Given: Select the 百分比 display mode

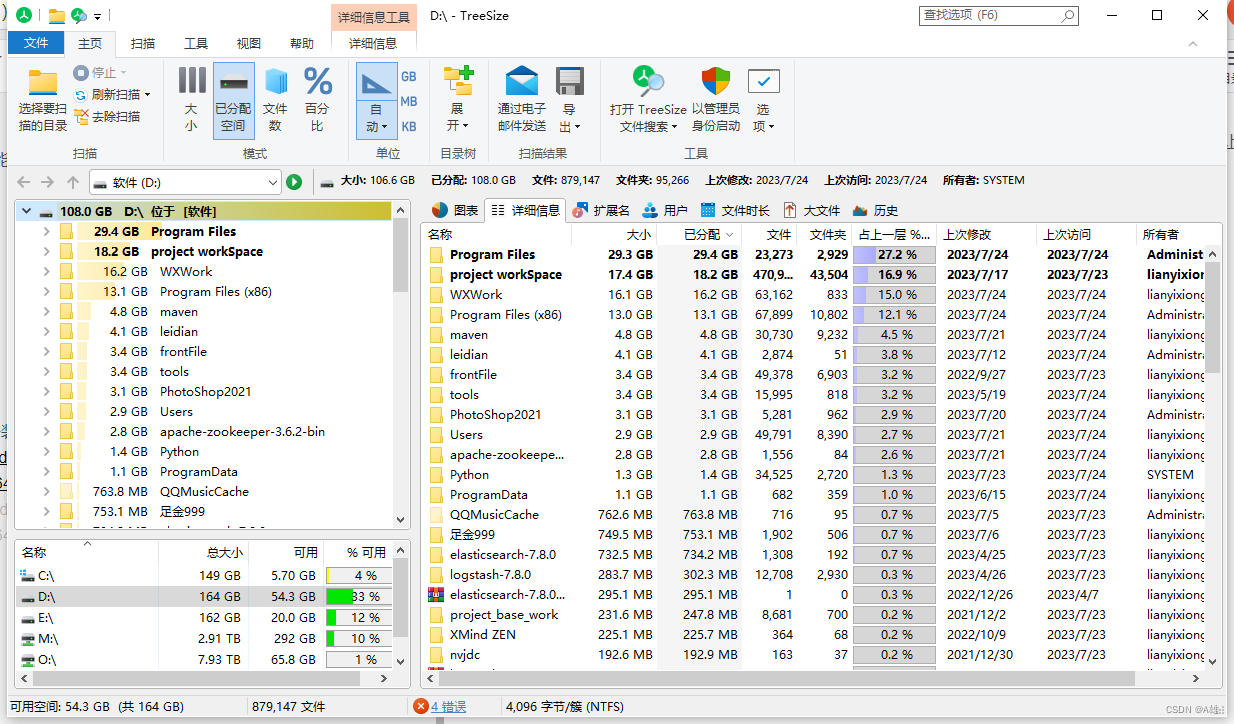Looking at the screenshot, I should [x=318, y=97].
